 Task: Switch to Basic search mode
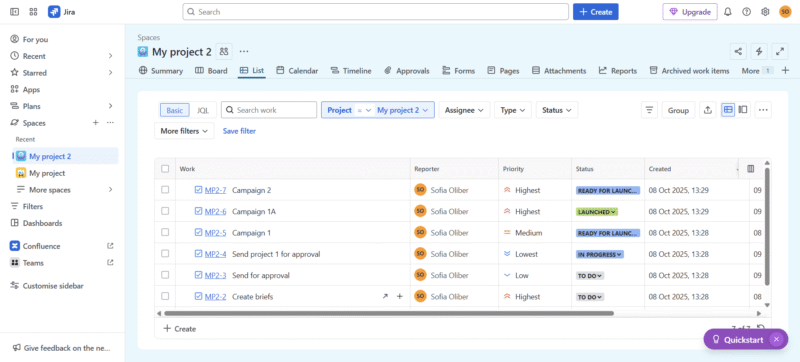tap(174, 110)
